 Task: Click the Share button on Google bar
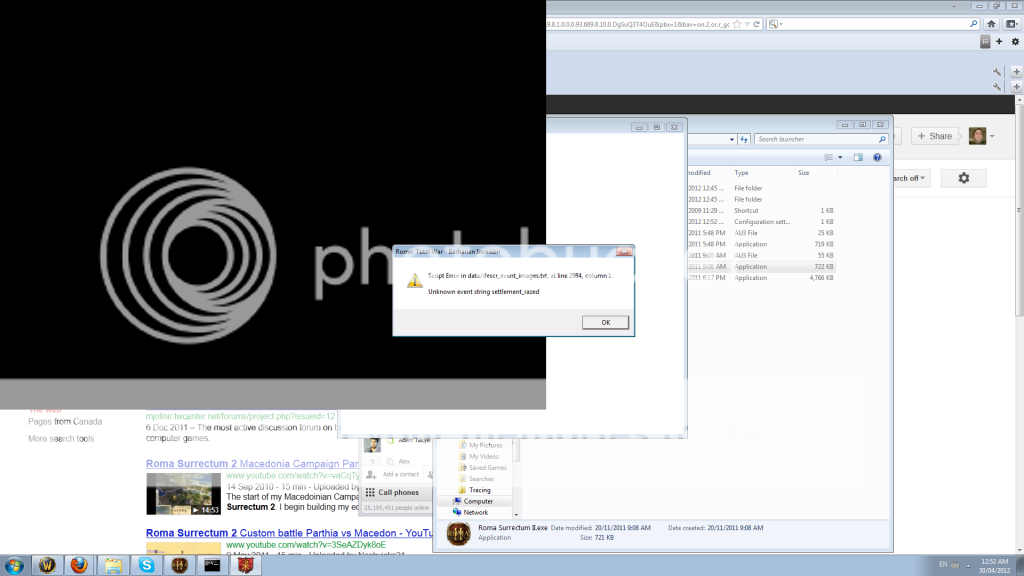(x=935, y=136)
